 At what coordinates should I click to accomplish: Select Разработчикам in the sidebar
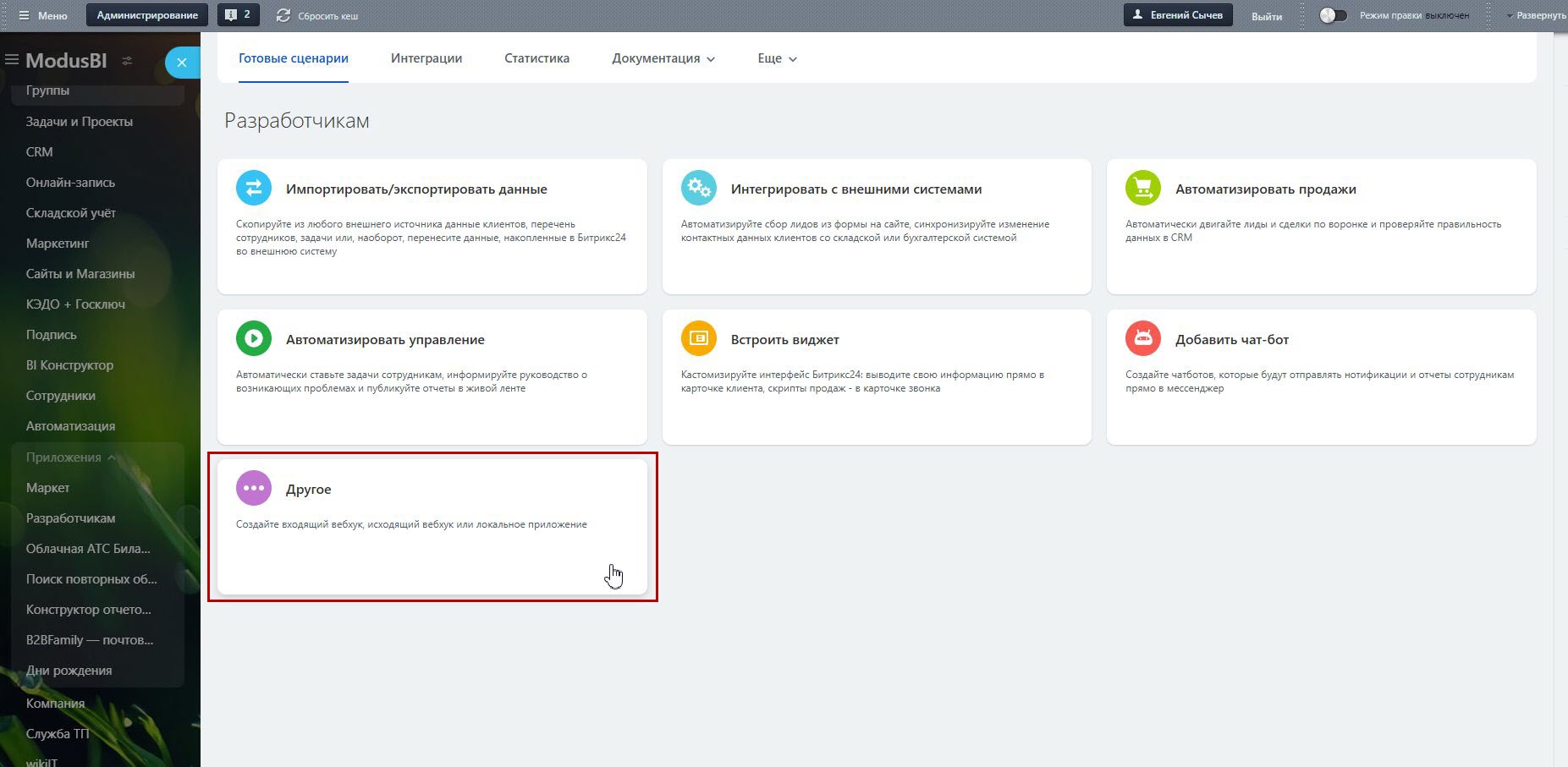pos(71,518)
